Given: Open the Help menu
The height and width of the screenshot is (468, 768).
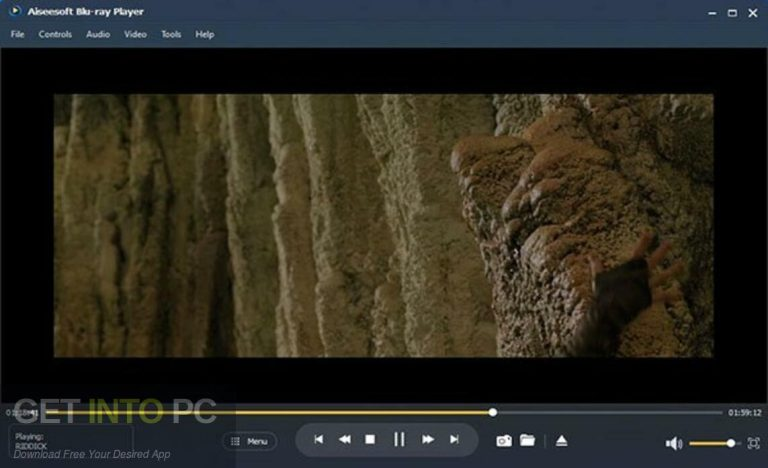Looking at the screenshot, I should click(205, 34).
